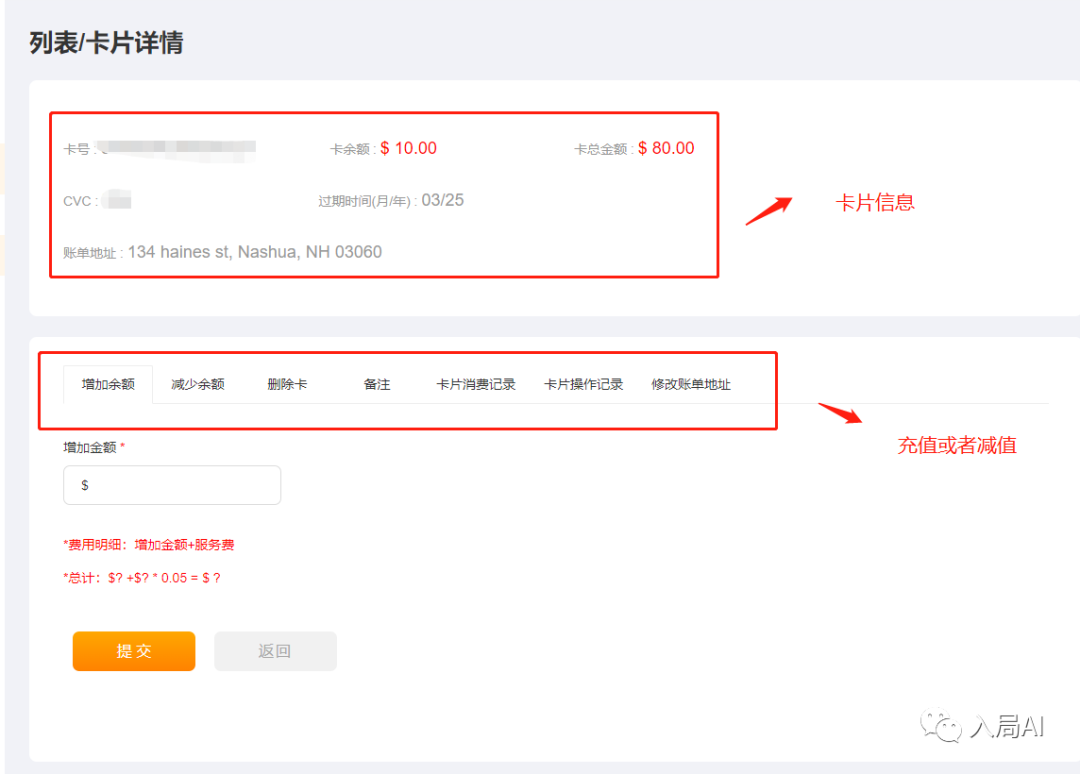Click the gray 返回 button
The image size is (1080, 774).
pos(275,651)
